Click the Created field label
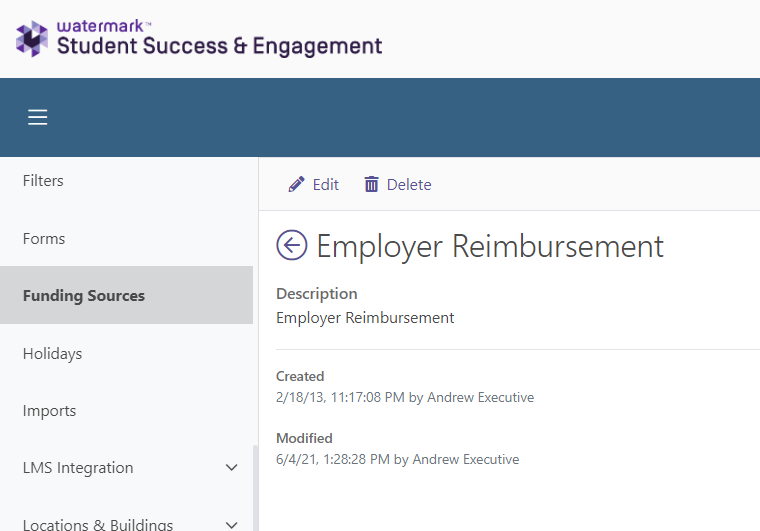This screenshot has width=760, height=531. coord(300,376)
